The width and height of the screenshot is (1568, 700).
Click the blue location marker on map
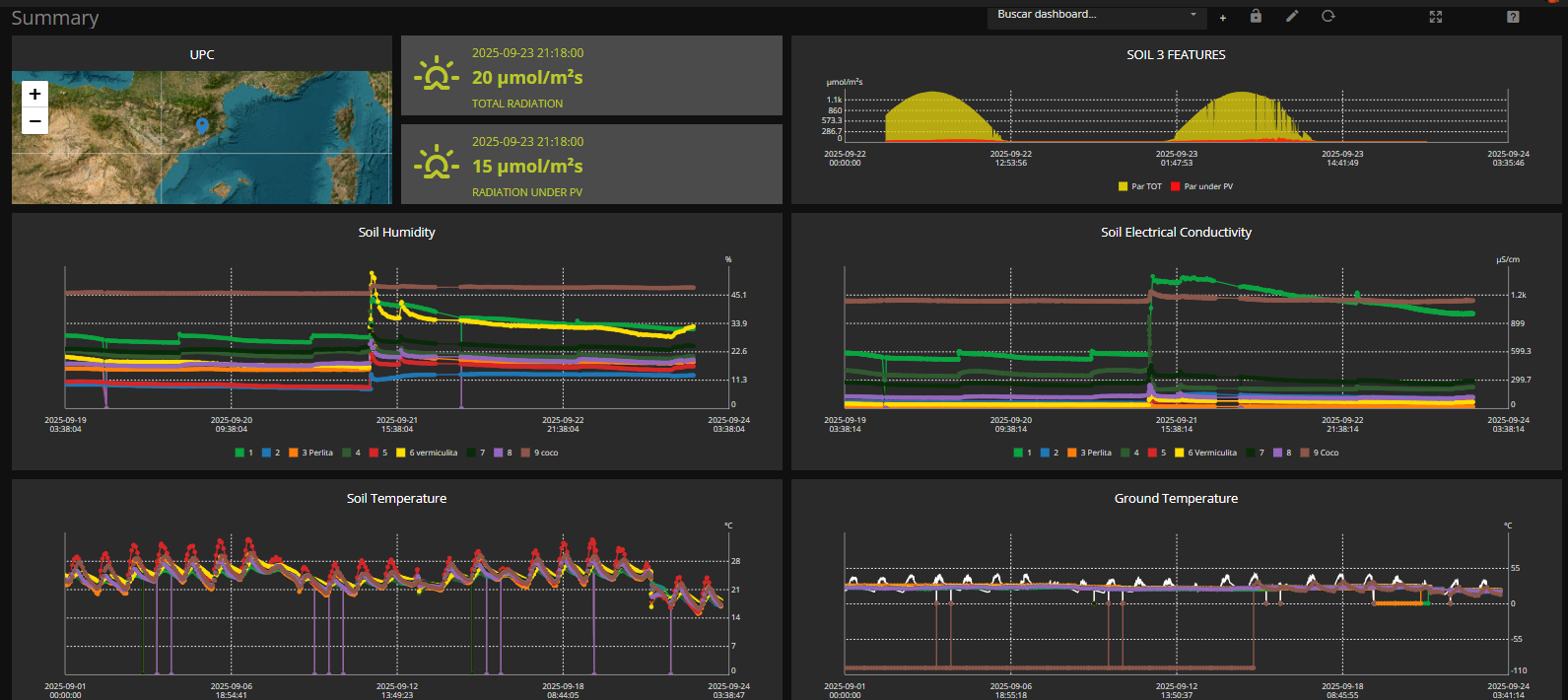click(x=202, y=124)
